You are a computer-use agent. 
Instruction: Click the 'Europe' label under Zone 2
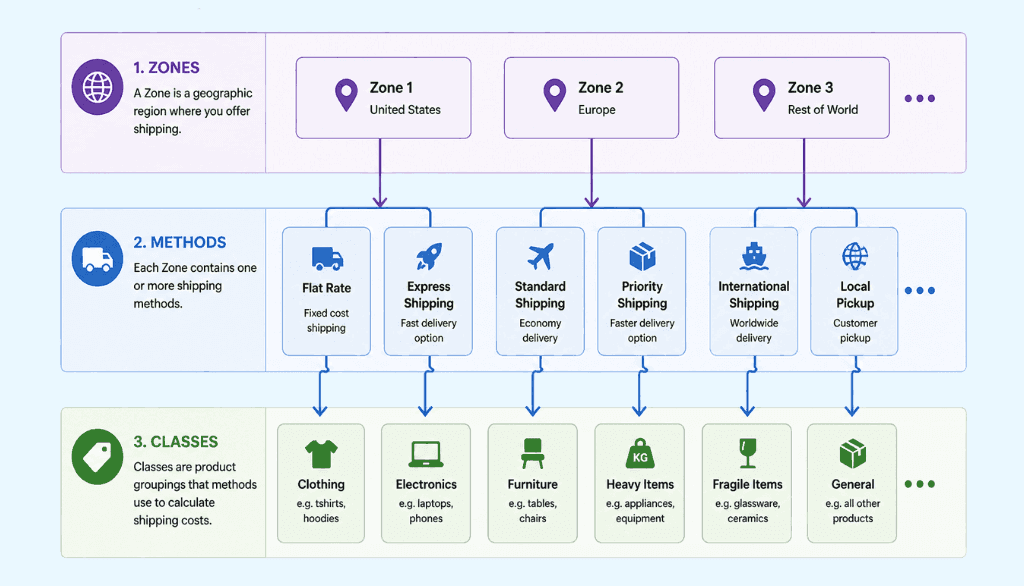(x=597, y=110)
